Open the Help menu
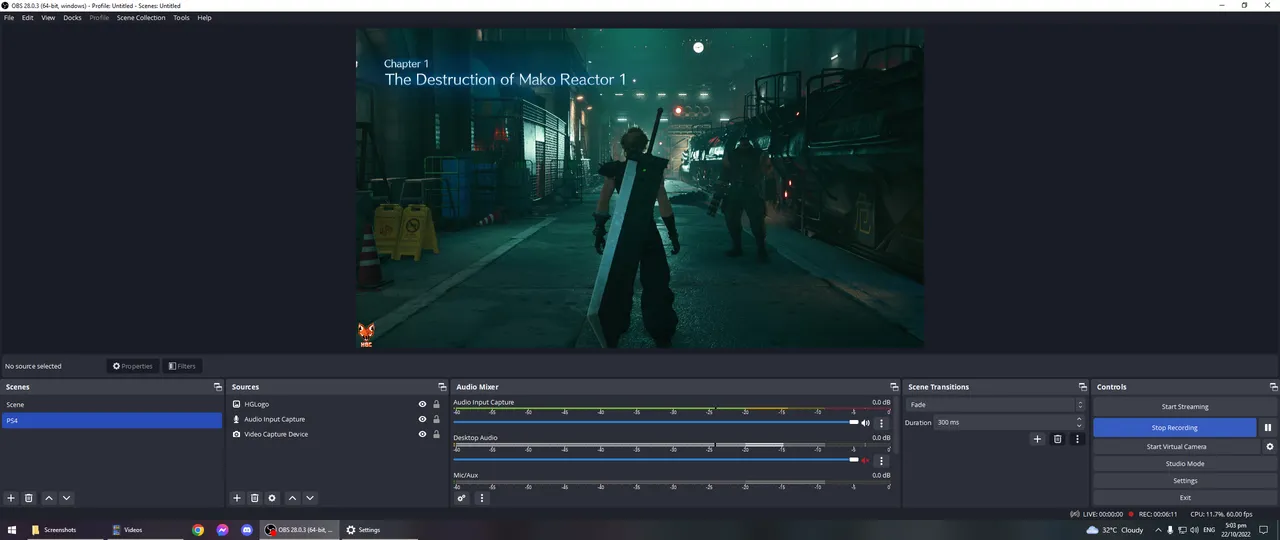 point(204,18)
